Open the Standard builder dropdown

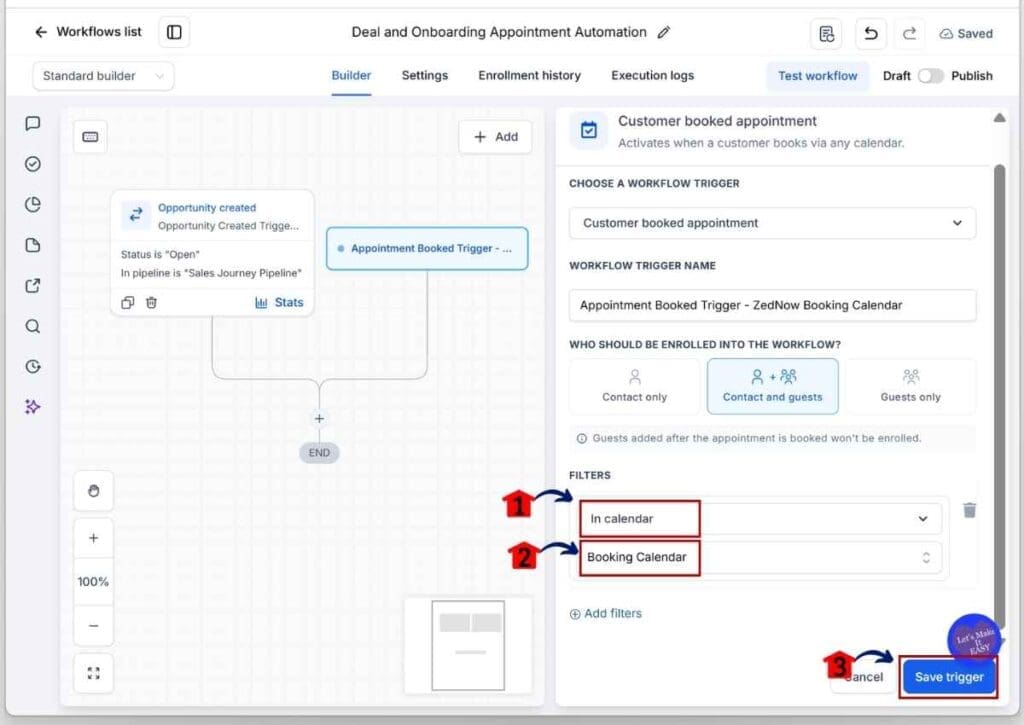tap(103, 76)
